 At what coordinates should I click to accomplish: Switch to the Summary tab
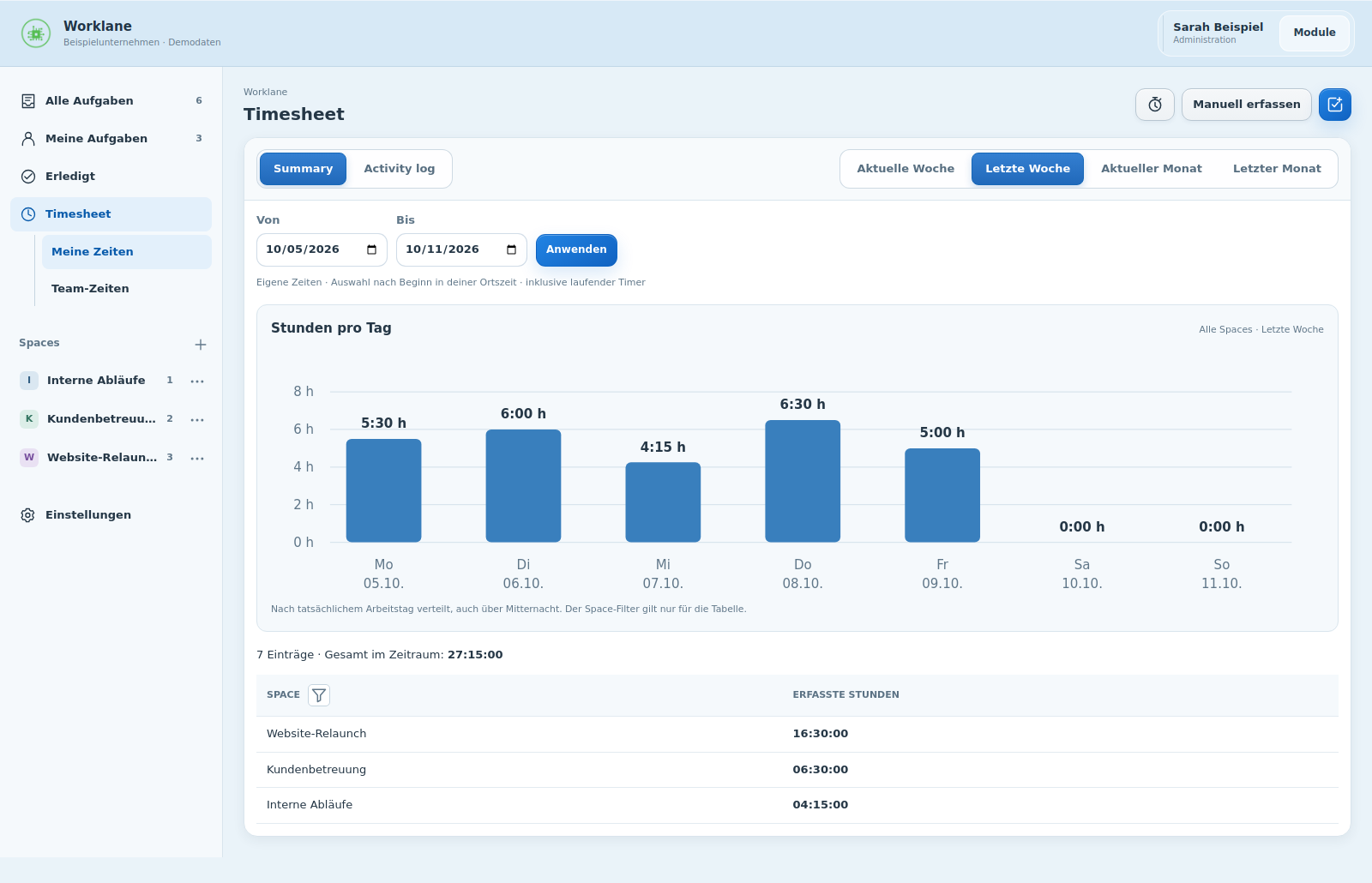click(x=304, y=169)
